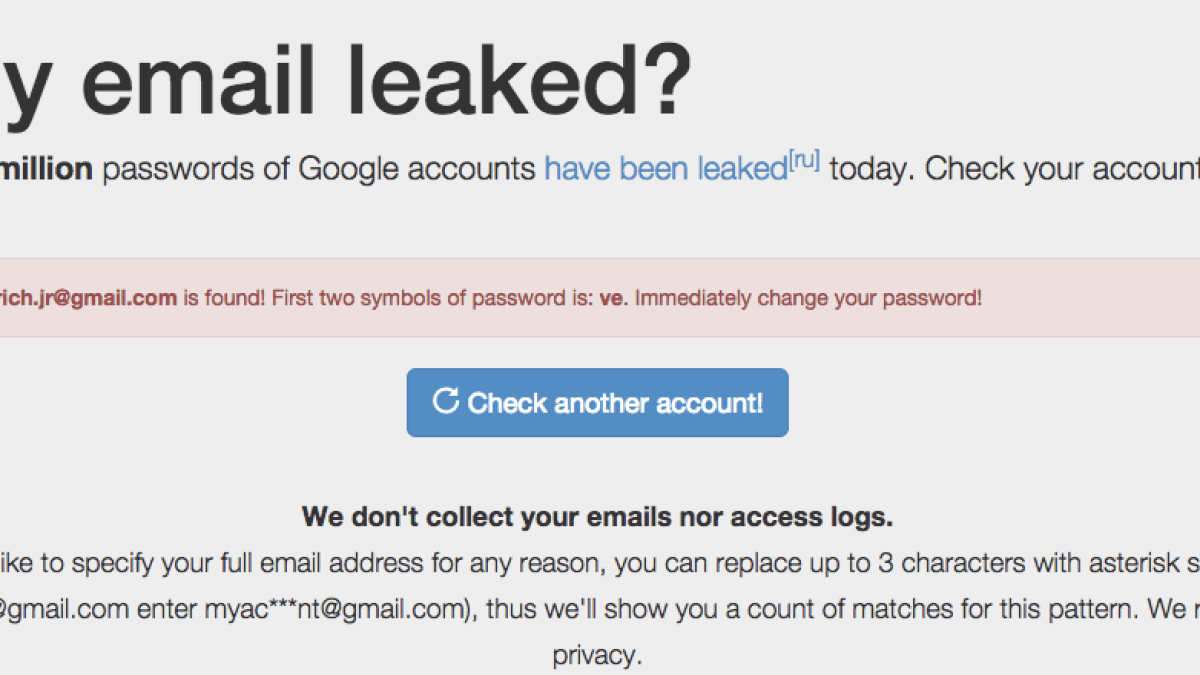Click "Immediately change your password!" warning text

coord(809,298)
